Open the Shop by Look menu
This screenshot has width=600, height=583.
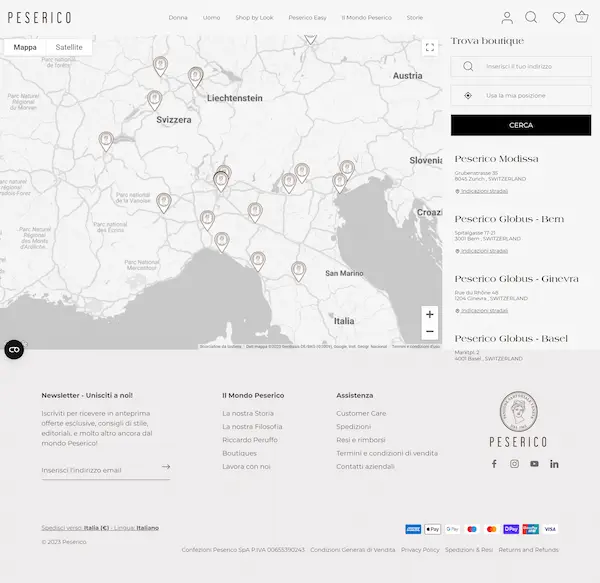[254, 18]
